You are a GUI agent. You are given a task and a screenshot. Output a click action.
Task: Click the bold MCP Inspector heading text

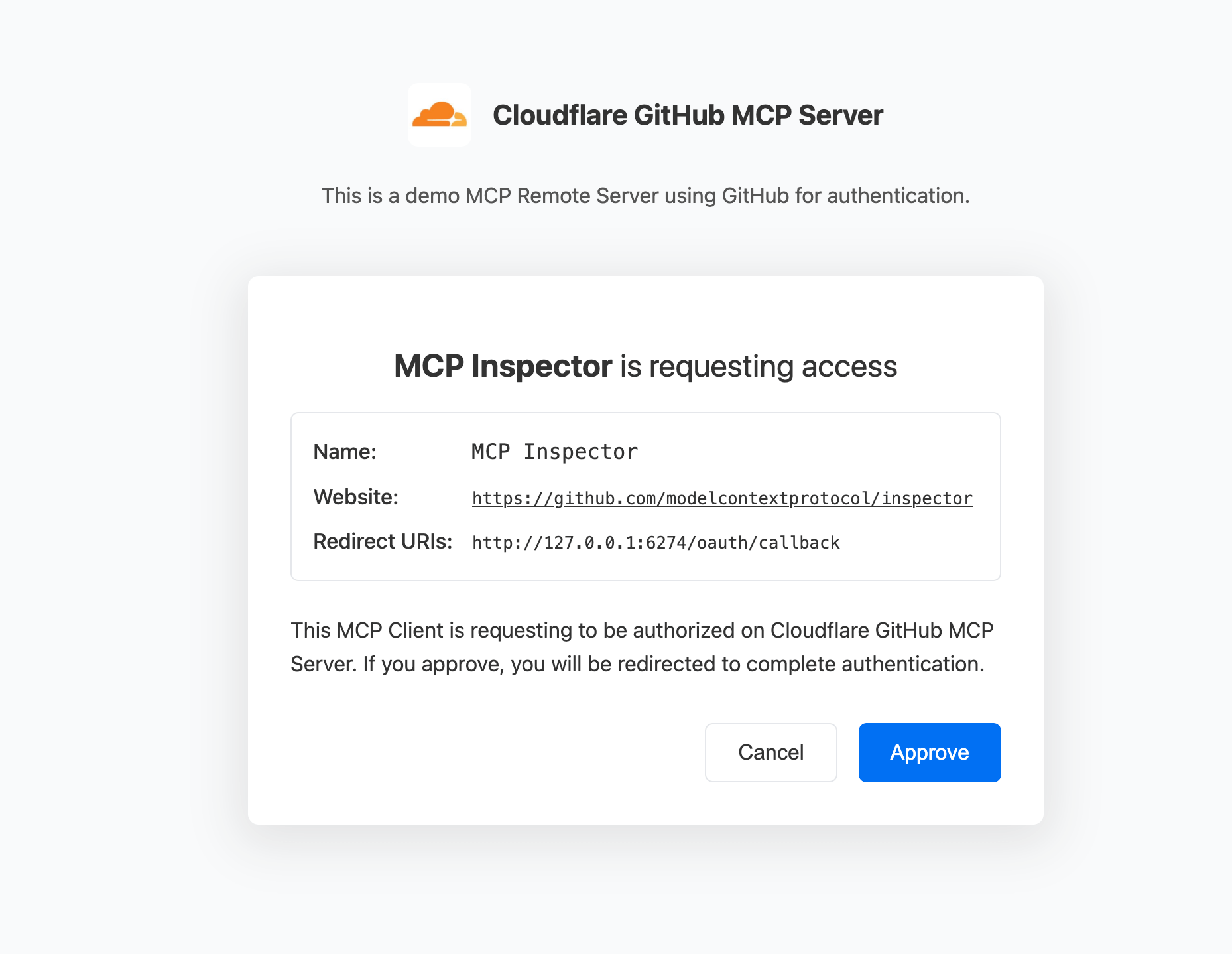pyautogui.click(x=503, y=366)
